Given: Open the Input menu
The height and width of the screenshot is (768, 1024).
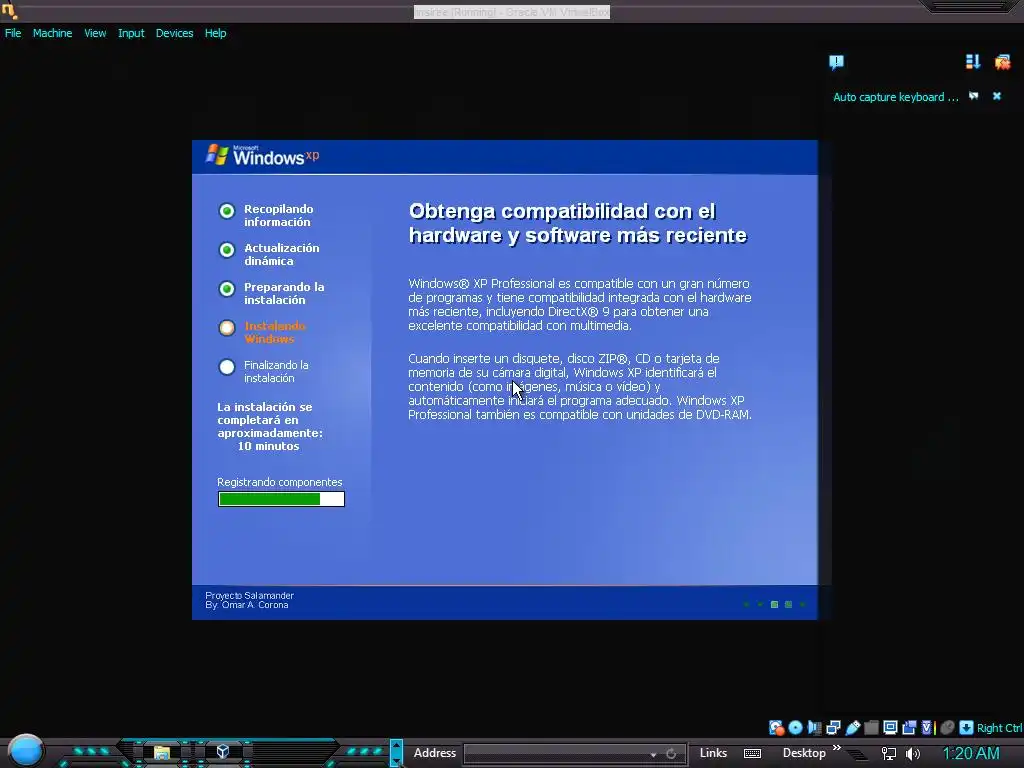Looking at the screenshot, I should click(131, 33).
